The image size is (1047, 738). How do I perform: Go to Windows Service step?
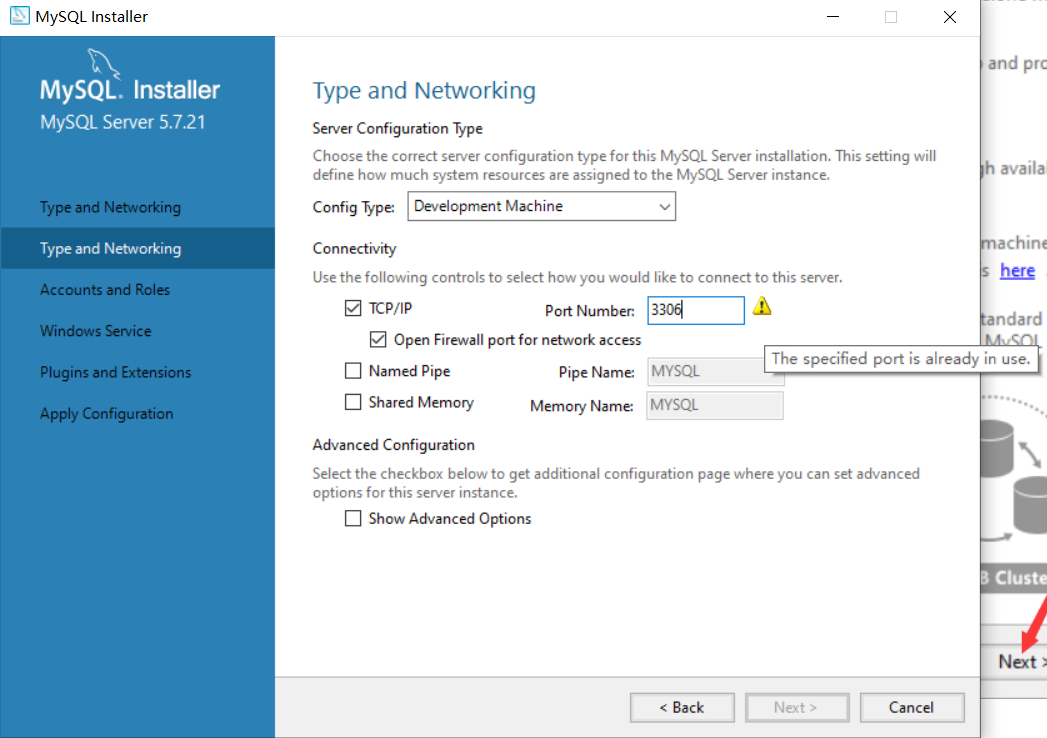pyautogui.click(x=95, y=331)
